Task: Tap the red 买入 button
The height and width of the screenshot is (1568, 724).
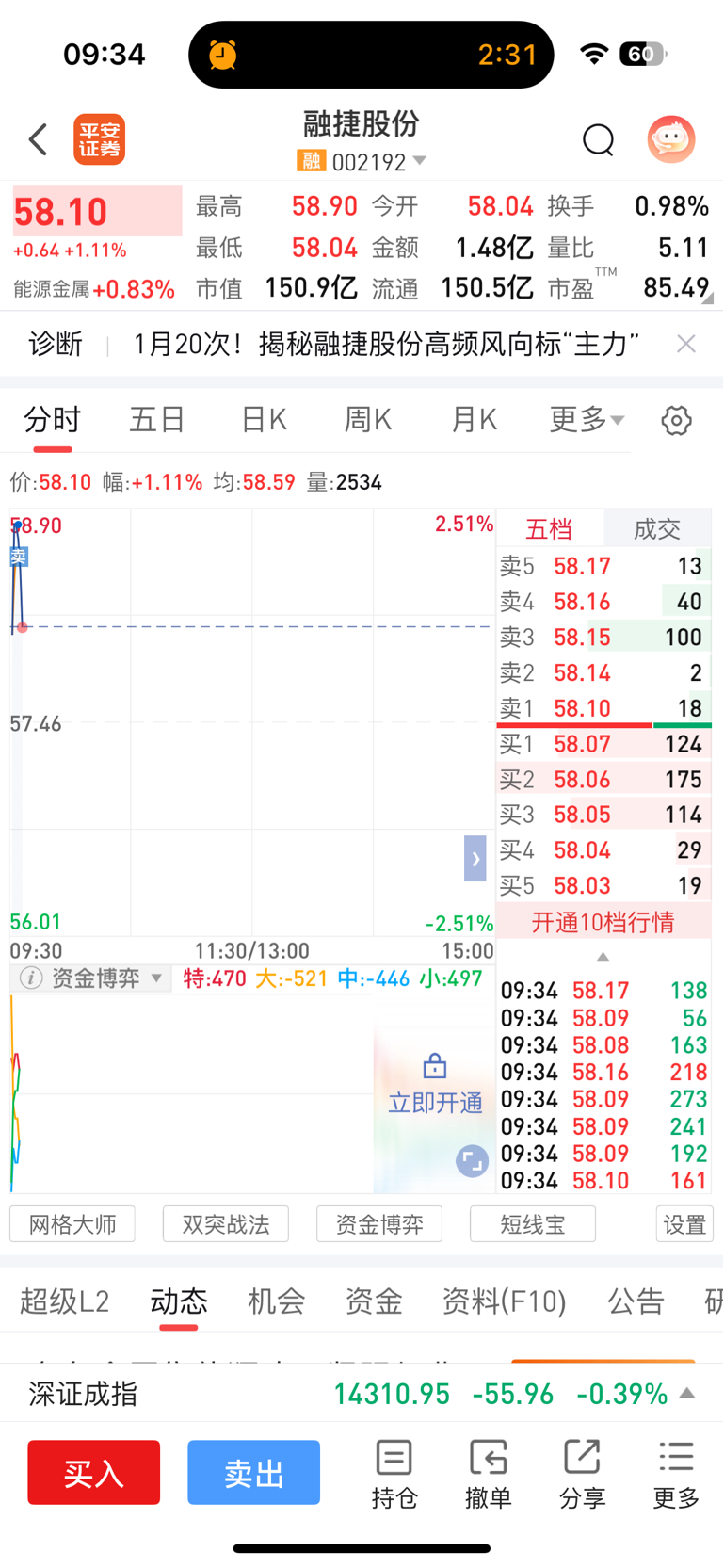Action: tap(93, 1472)
